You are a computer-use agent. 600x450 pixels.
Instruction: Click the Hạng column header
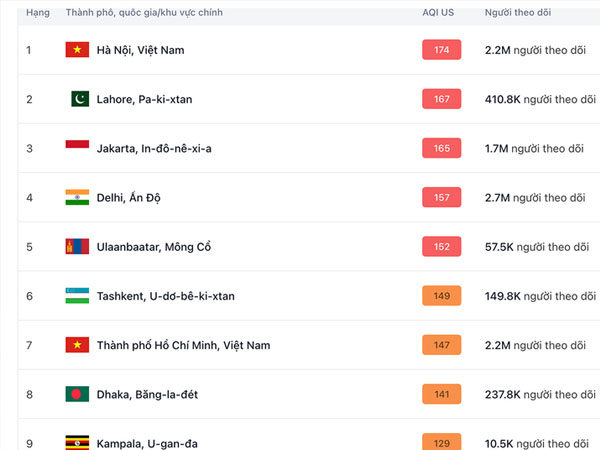pos(37,12)
